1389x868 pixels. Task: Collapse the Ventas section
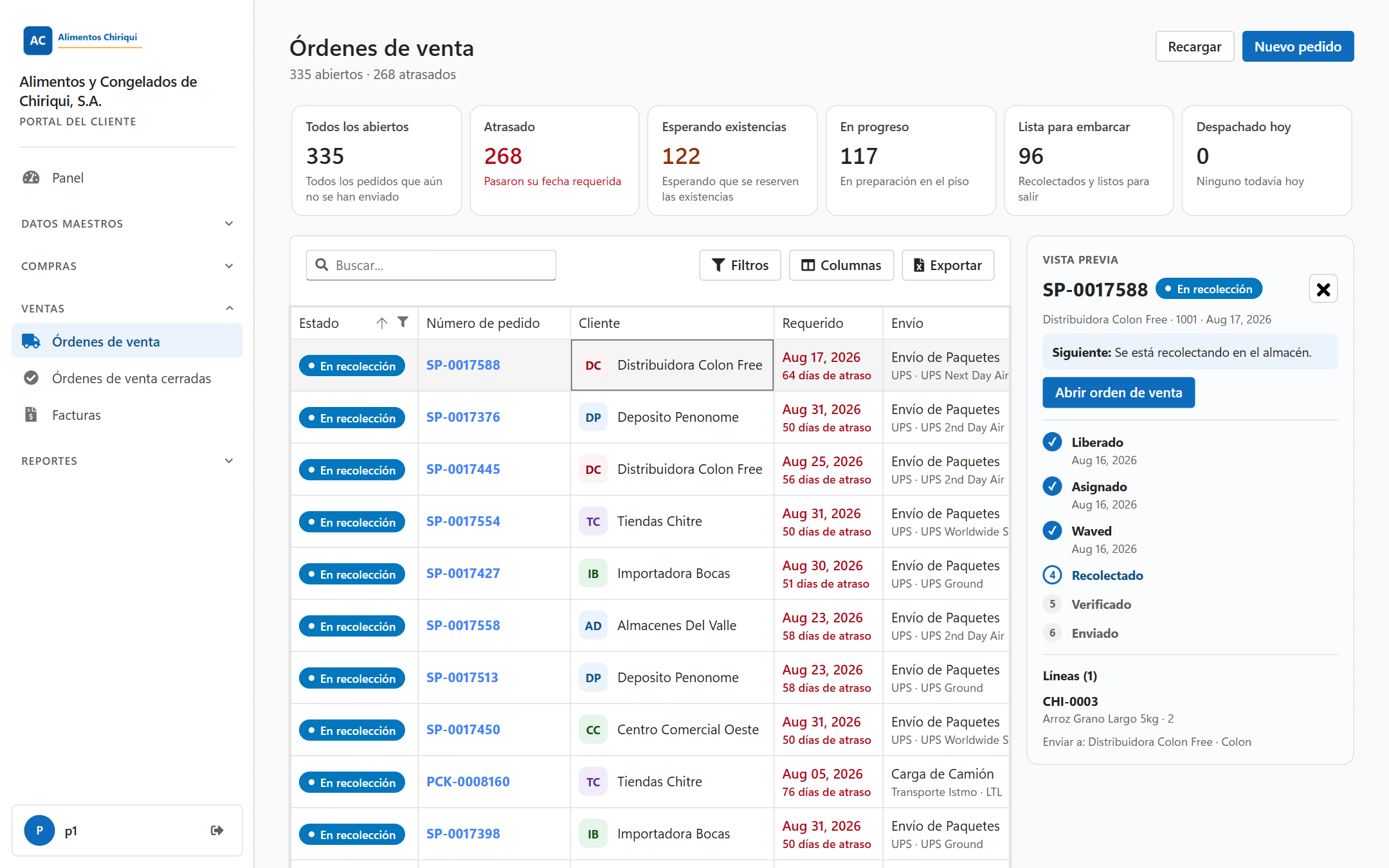click(127, 309)
